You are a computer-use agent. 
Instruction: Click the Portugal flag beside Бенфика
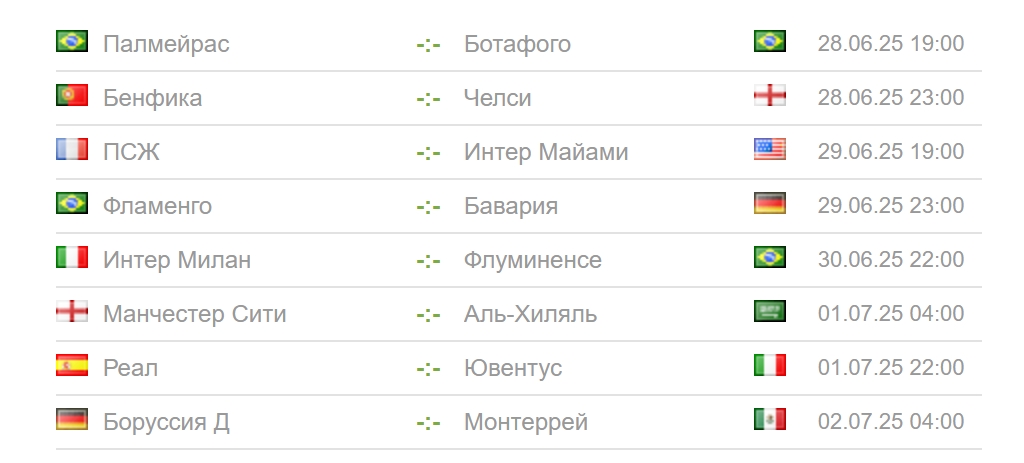tap(72, 95)
